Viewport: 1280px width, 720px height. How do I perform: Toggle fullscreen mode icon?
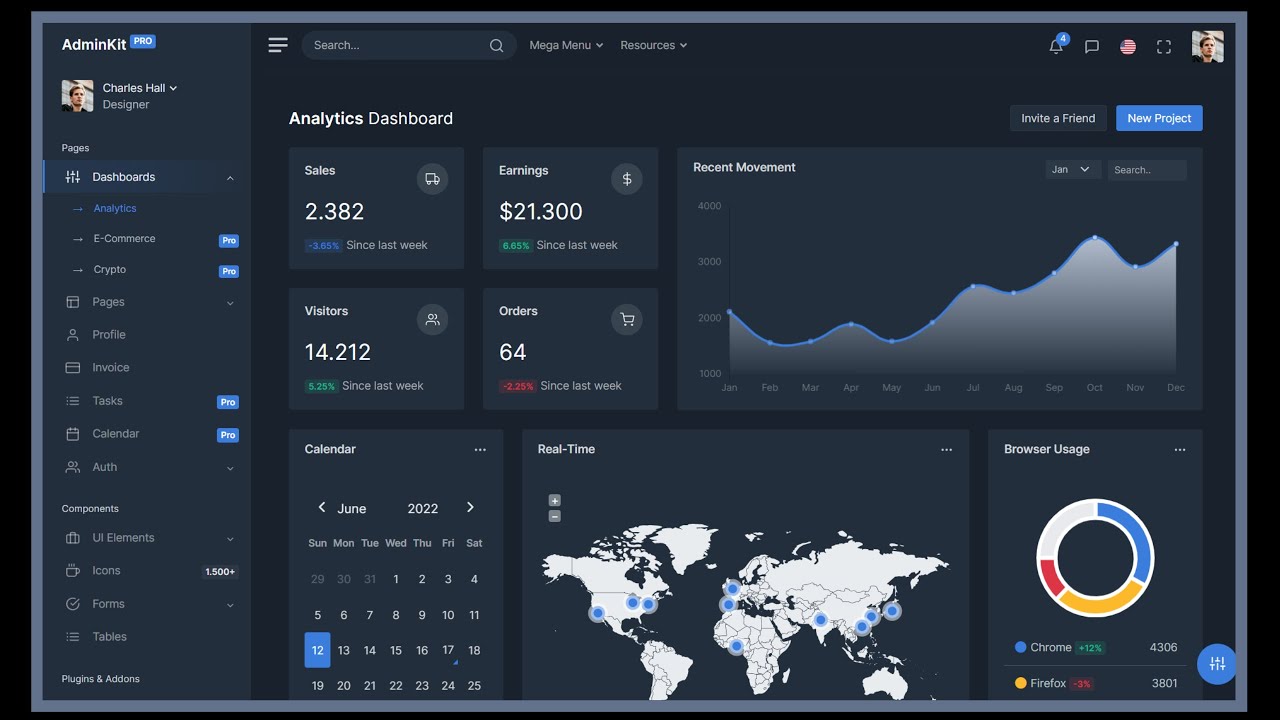pos(1164,46)
